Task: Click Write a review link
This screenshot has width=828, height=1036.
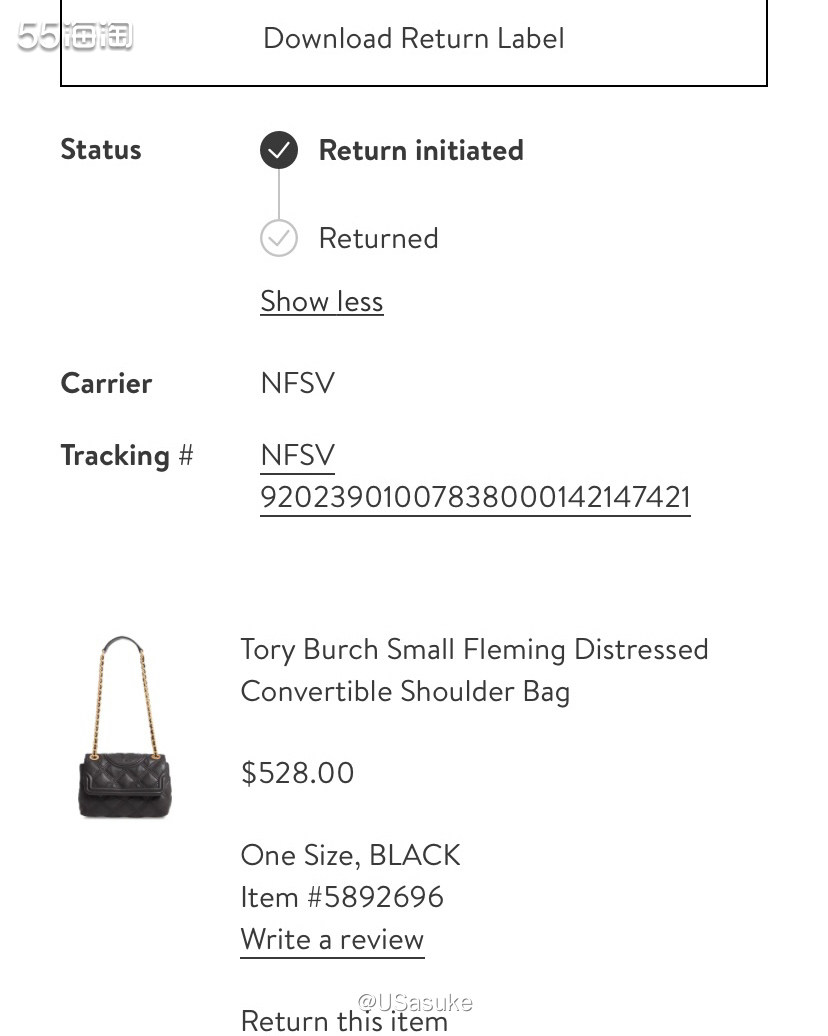Action: [332, 940]
